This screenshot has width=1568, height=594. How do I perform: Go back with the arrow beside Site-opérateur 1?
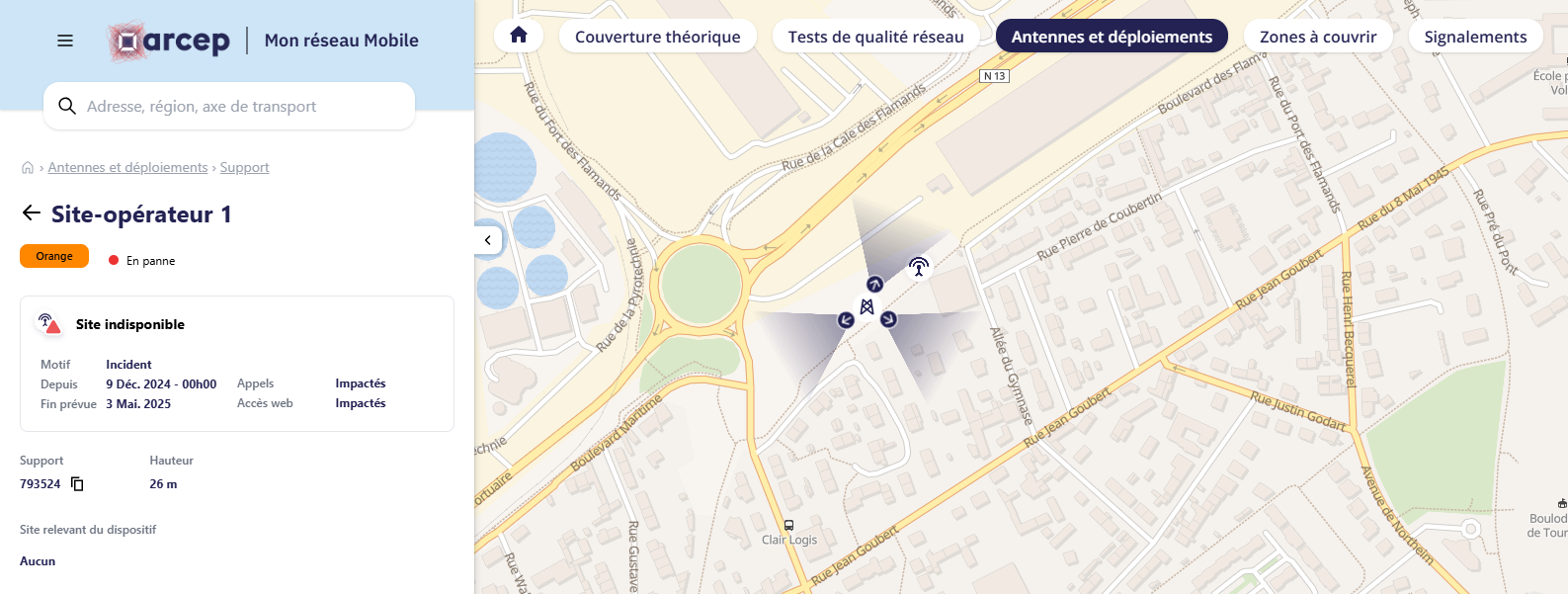click(x=31, y=213)
